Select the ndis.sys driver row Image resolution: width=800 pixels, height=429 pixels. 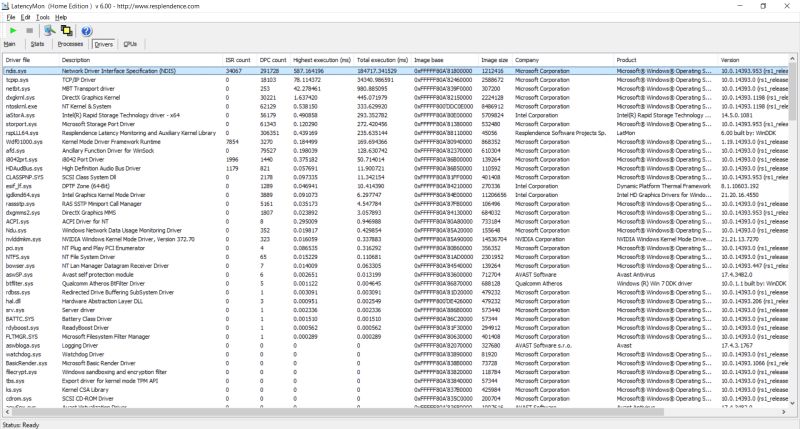point(396,71)
